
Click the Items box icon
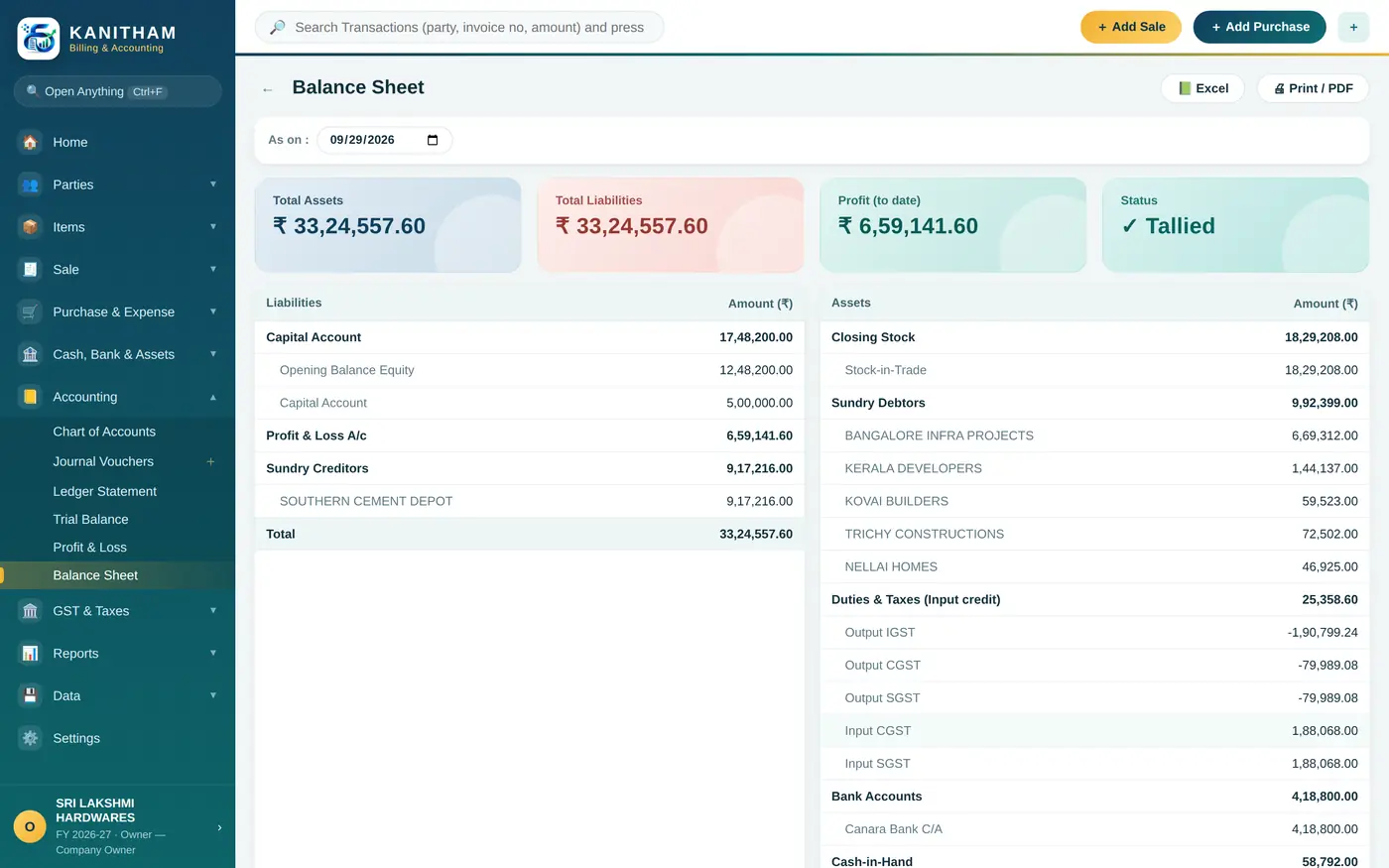[x=31, y=227]
